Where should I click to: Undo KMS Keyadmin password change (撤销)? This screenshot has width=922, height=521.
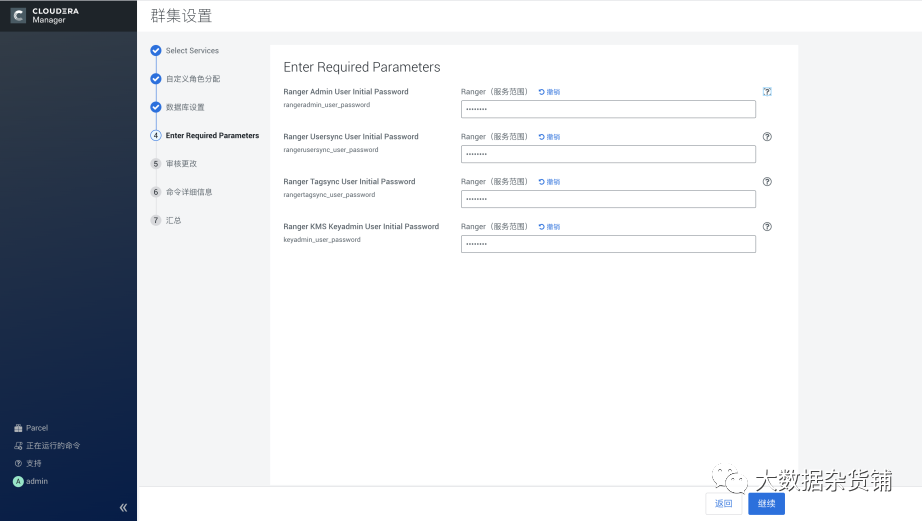[549, 227]
